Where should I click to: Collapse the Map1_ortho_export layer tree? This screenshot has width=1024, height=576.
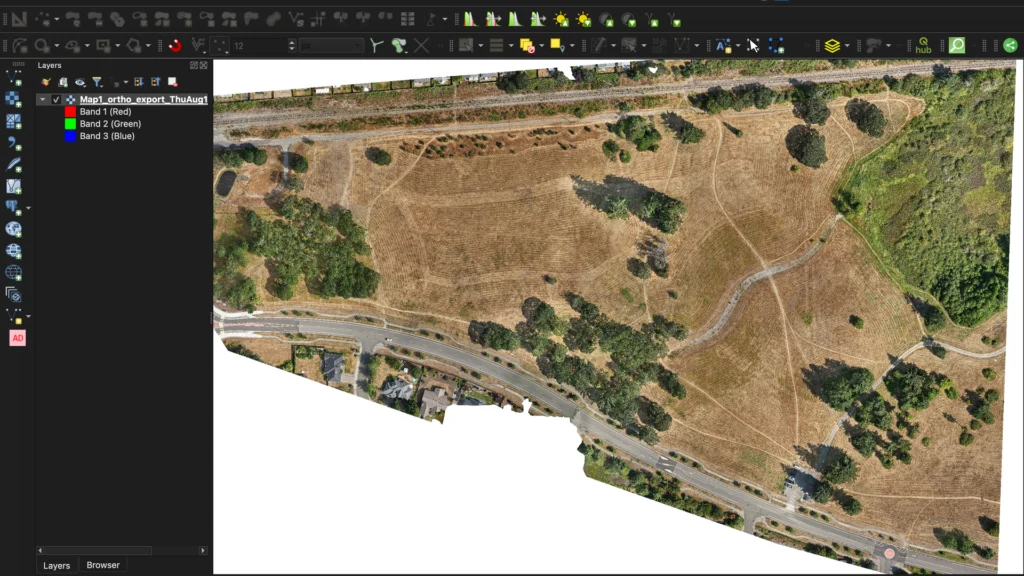click(42, 99)
